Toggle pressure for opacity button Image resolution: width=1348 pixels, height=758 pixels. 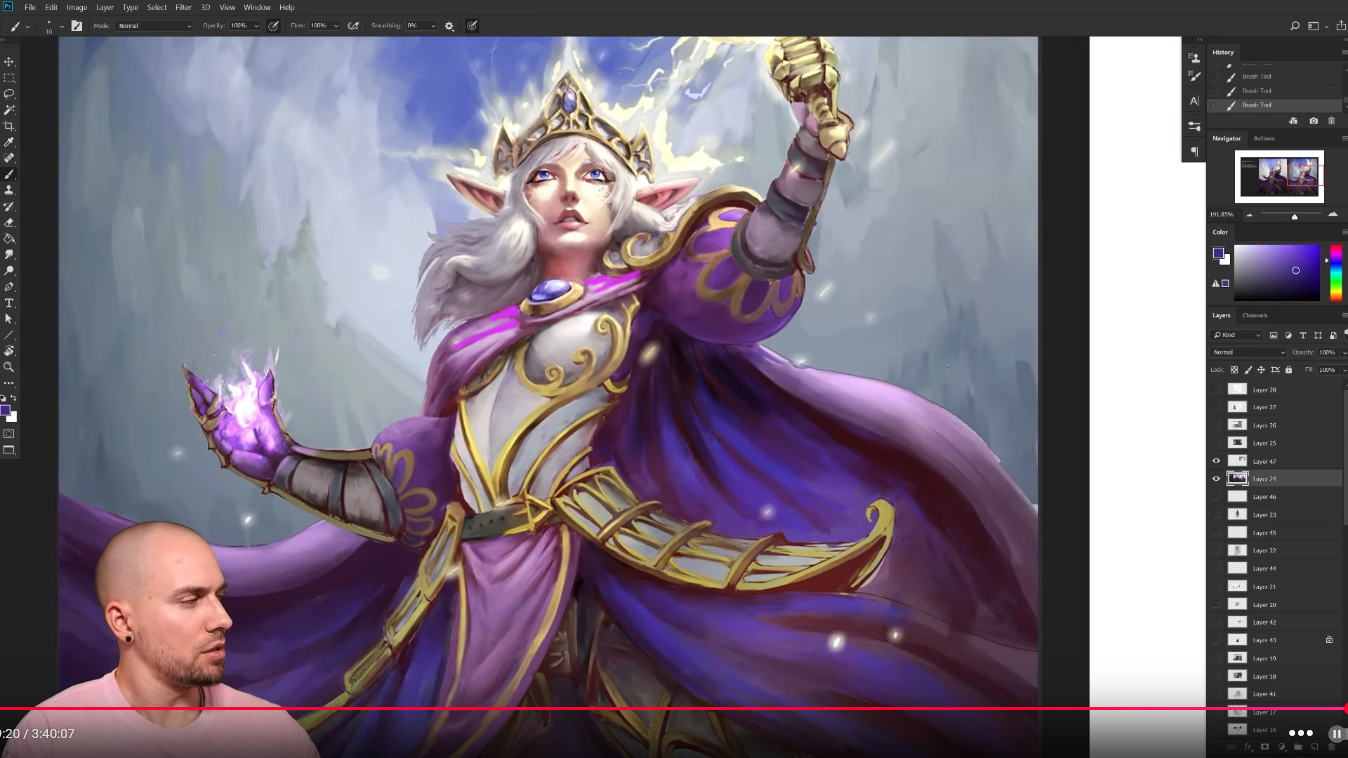pos(273,26)
